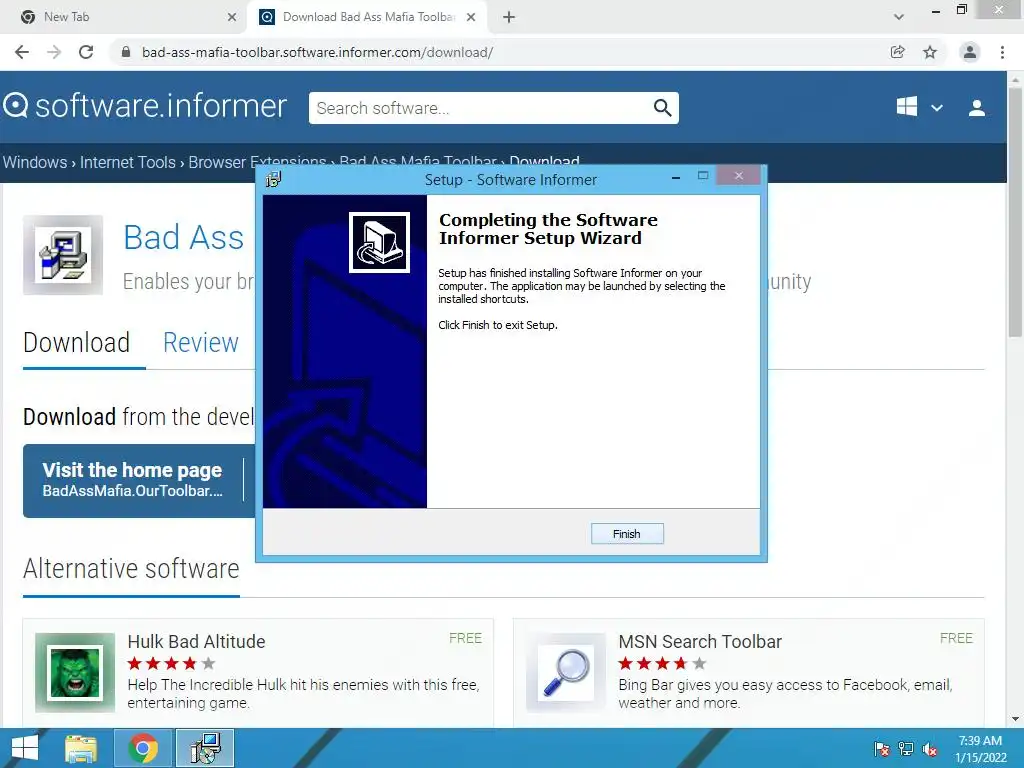Click the MSN Search Toolbar star rating

pyautogui.click(x=662, y=664)
